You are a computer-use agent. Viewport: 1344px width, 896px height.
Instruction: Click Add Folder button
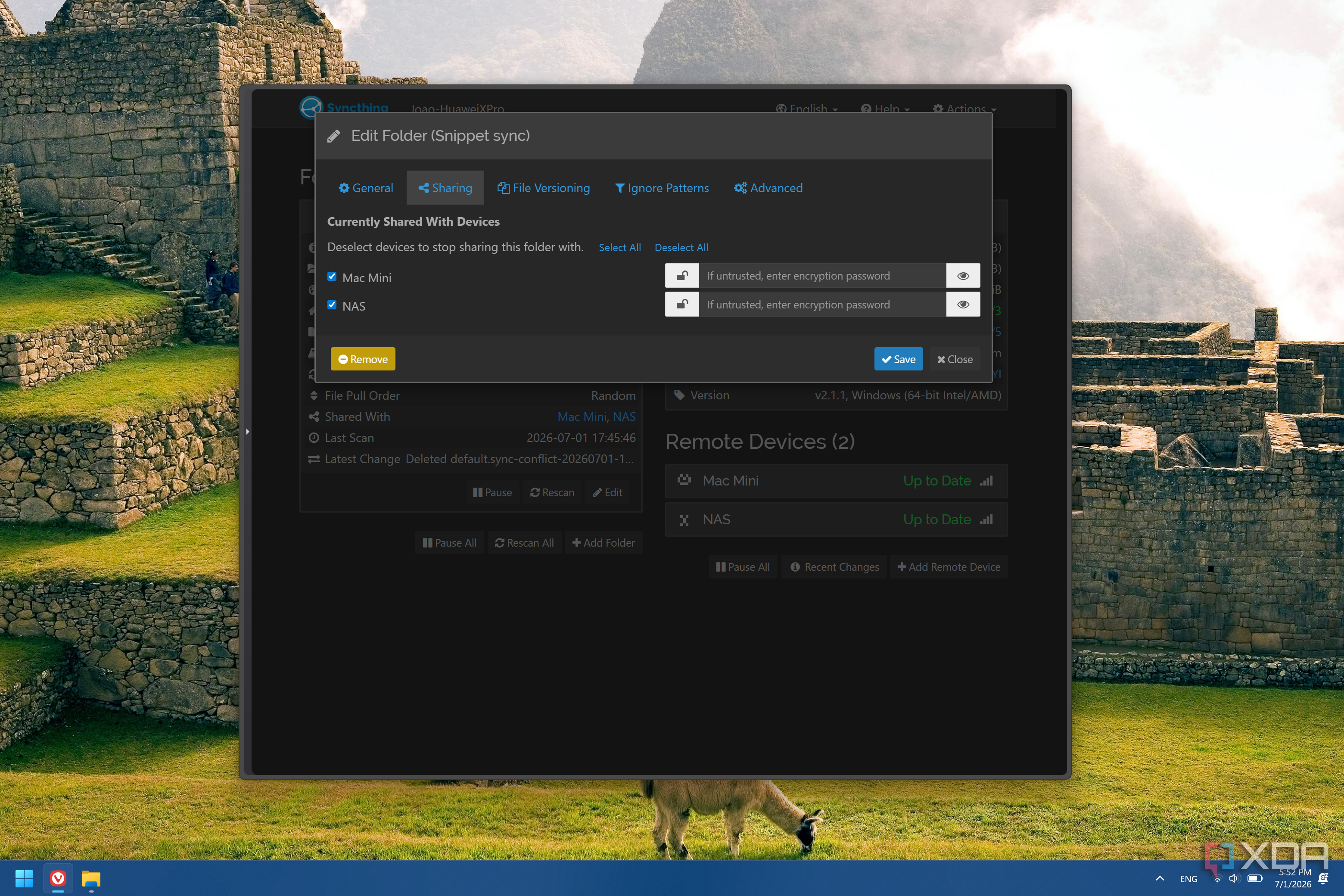point(604,543)
